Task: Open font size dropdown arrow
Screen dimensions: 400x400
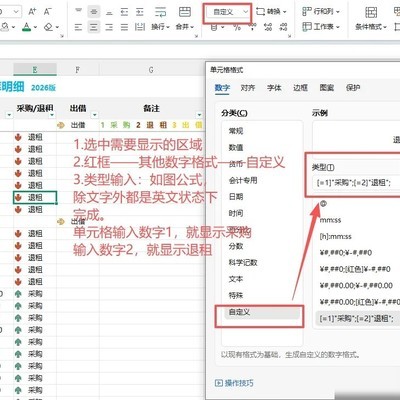Action: pyautogui.click(x=16, y=12)
